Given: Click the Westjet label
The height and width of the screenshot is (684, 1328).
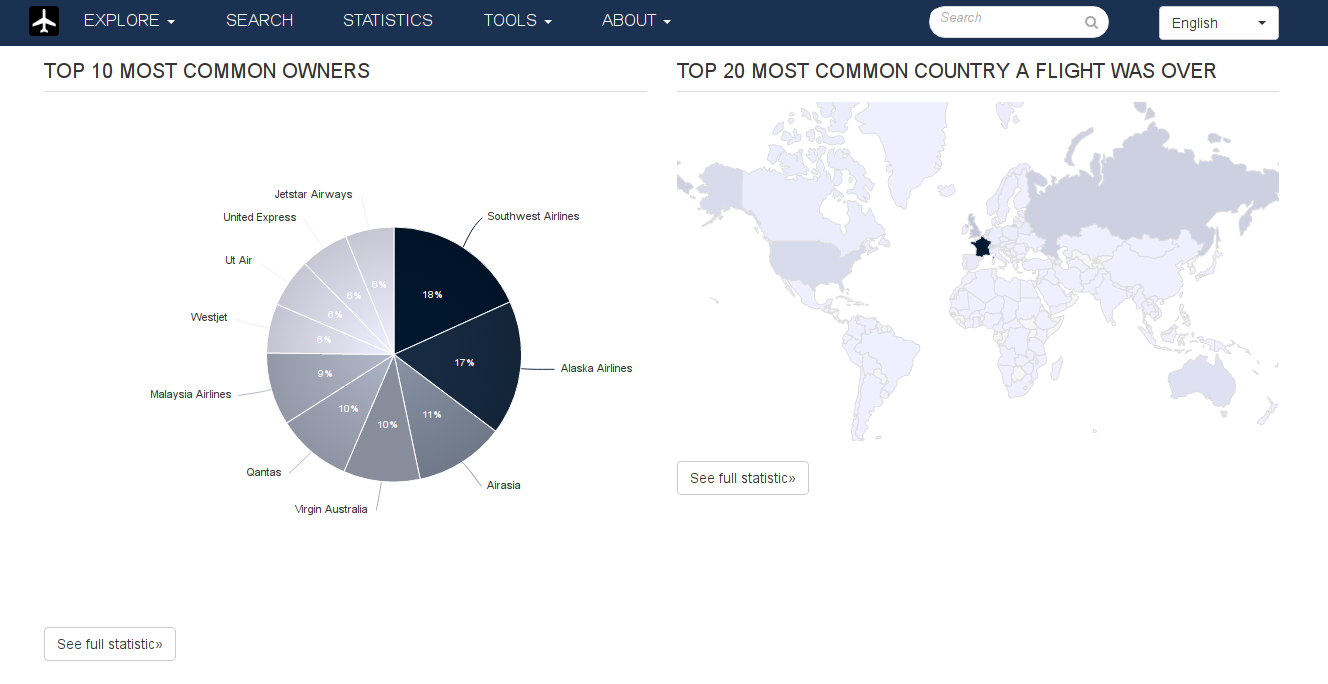Looking at the screenshot, I should (x=209, y=317).
